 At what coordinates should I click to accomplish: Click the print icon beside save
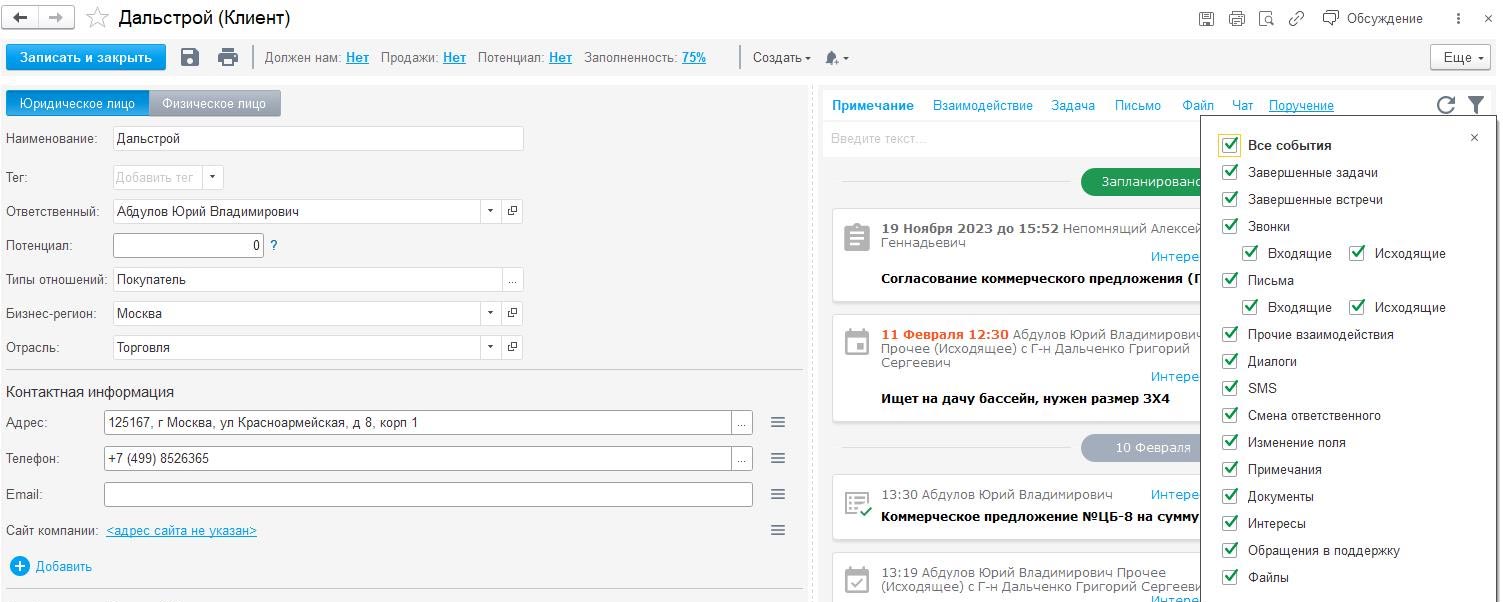point(228,58)
